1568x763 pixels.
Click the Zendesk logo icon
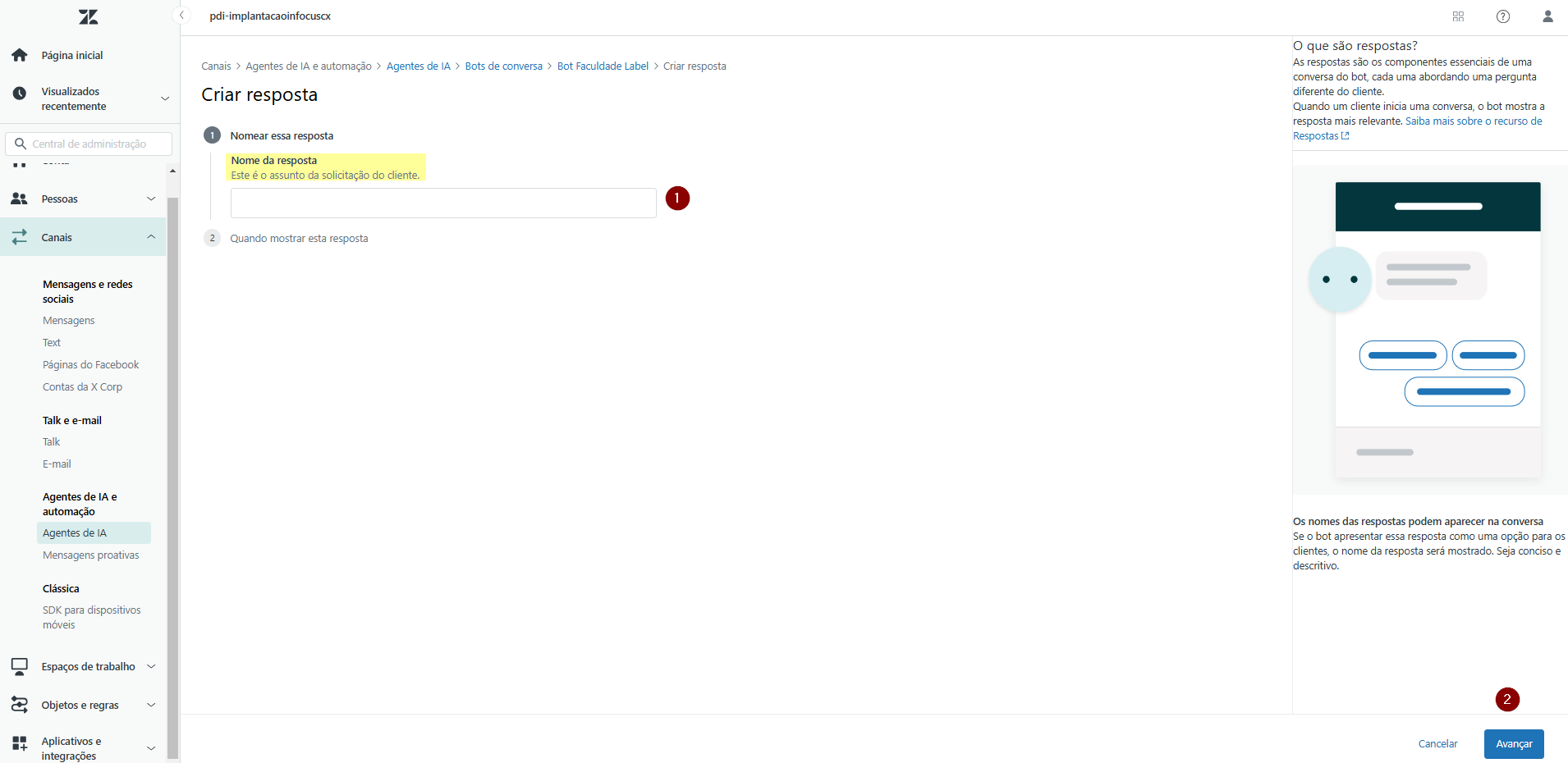tap(88, 16)
